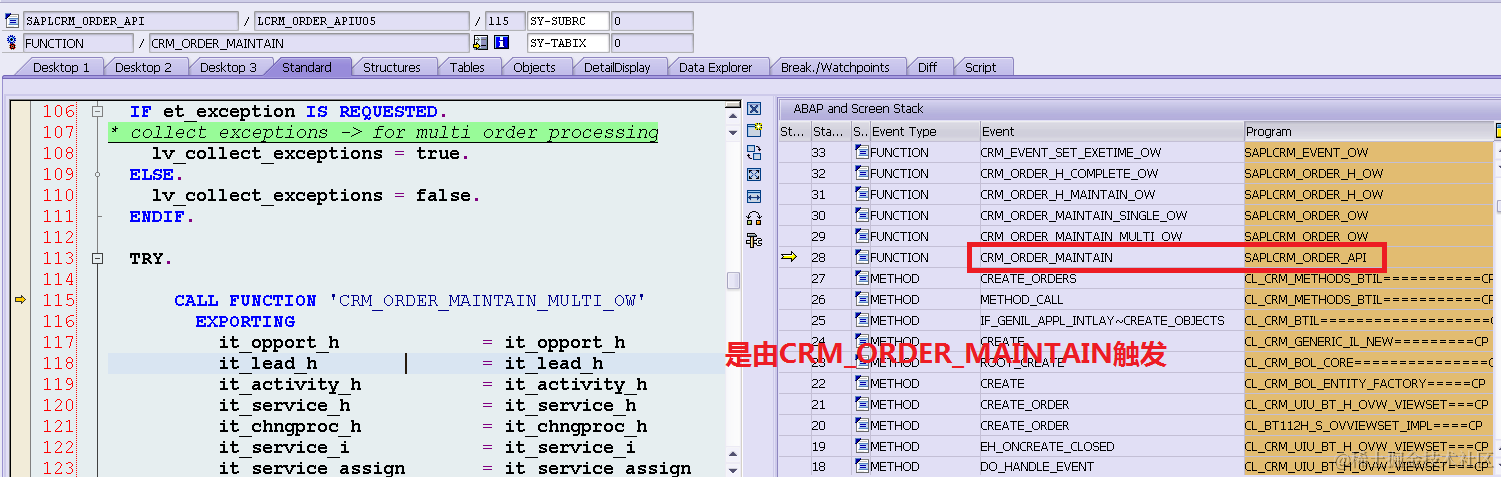Screen dimensions: 1501x477
Task: Open the Data Explorer tab
Action: (x=715, y=67)
